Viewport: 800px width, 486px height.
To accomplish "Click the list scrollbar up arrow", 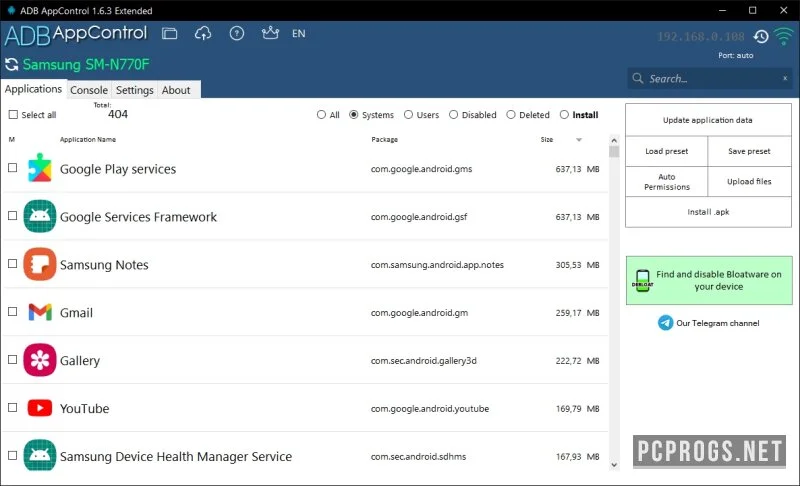I will [x=614, y=140].
